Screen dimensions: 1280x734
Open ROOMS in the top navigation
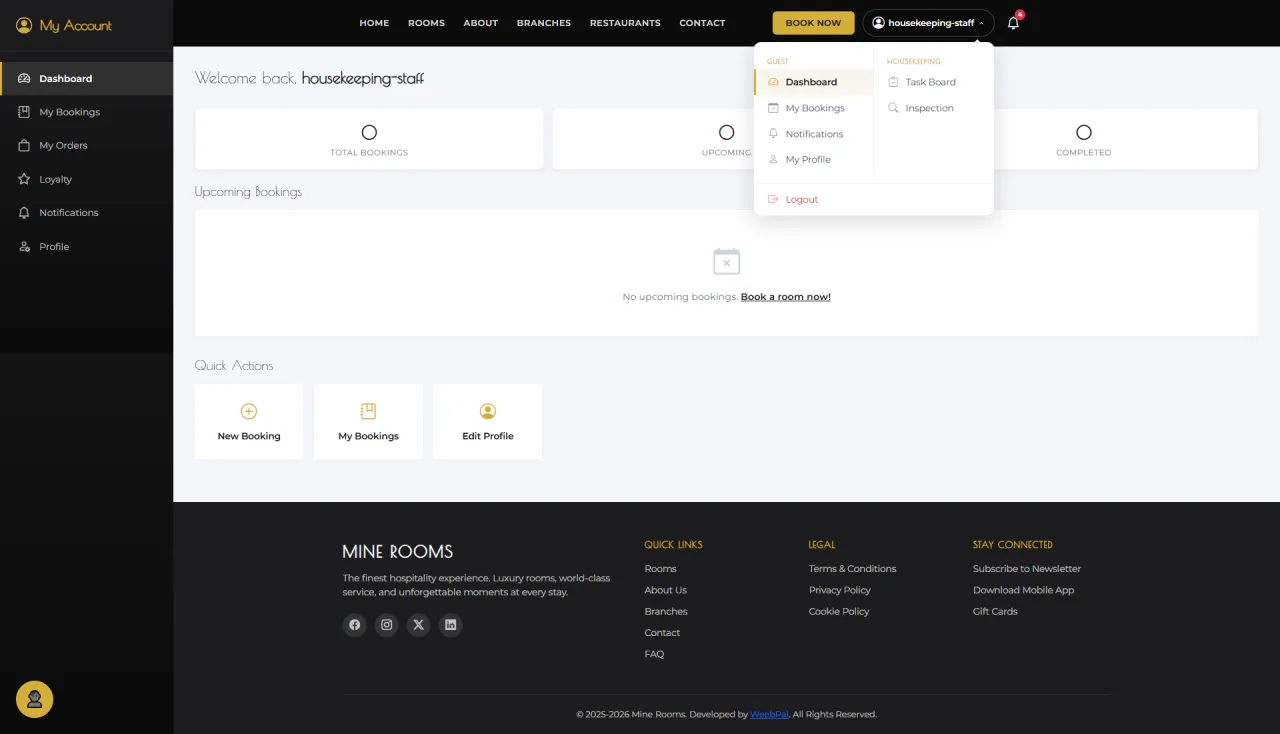point(426,23)
